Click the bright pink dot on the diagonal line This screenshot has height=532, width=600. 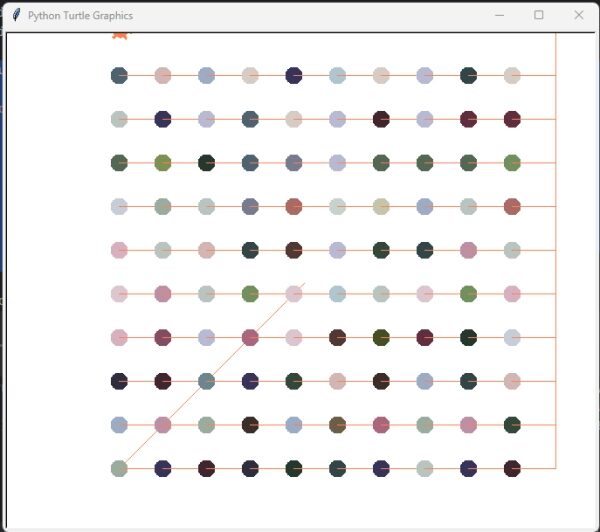pos(250,337)
